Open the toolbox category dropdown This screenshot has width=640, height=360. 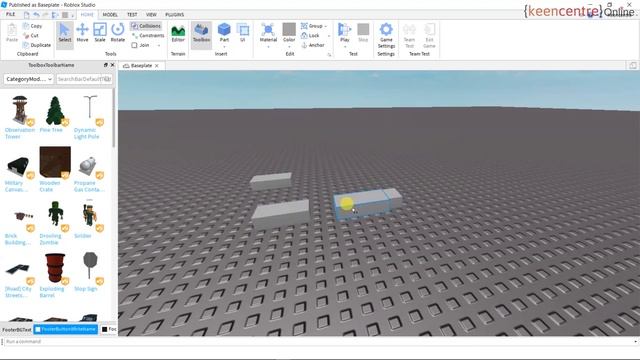[x=29, y=79]
